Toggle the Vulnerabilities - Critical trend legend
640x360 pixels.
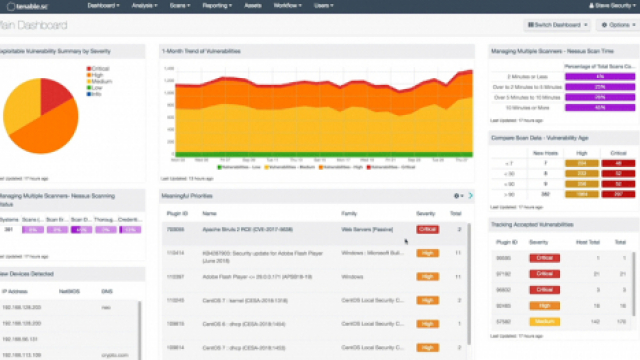coord(391,167)
